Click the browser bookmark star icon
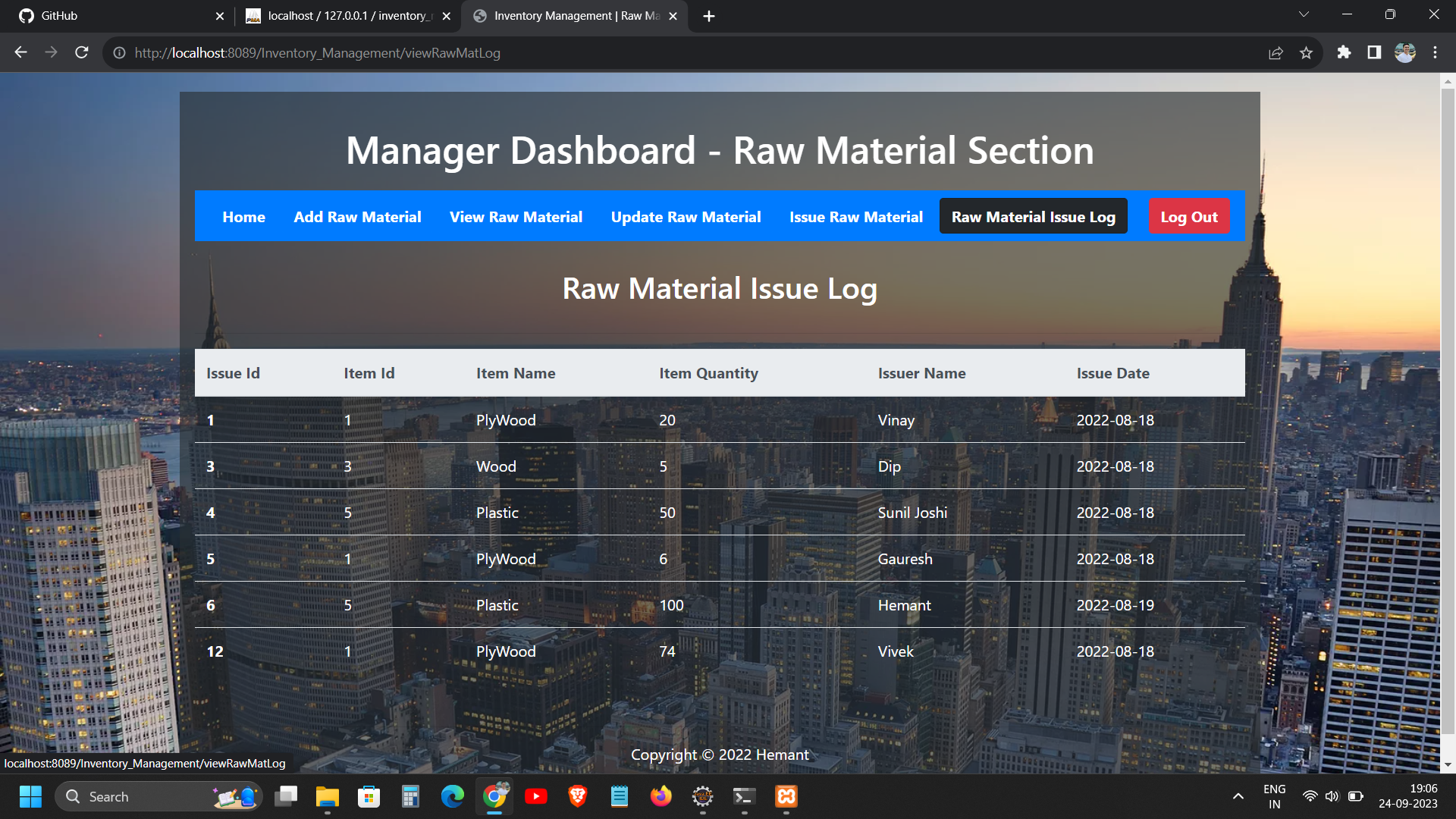 1306,53
